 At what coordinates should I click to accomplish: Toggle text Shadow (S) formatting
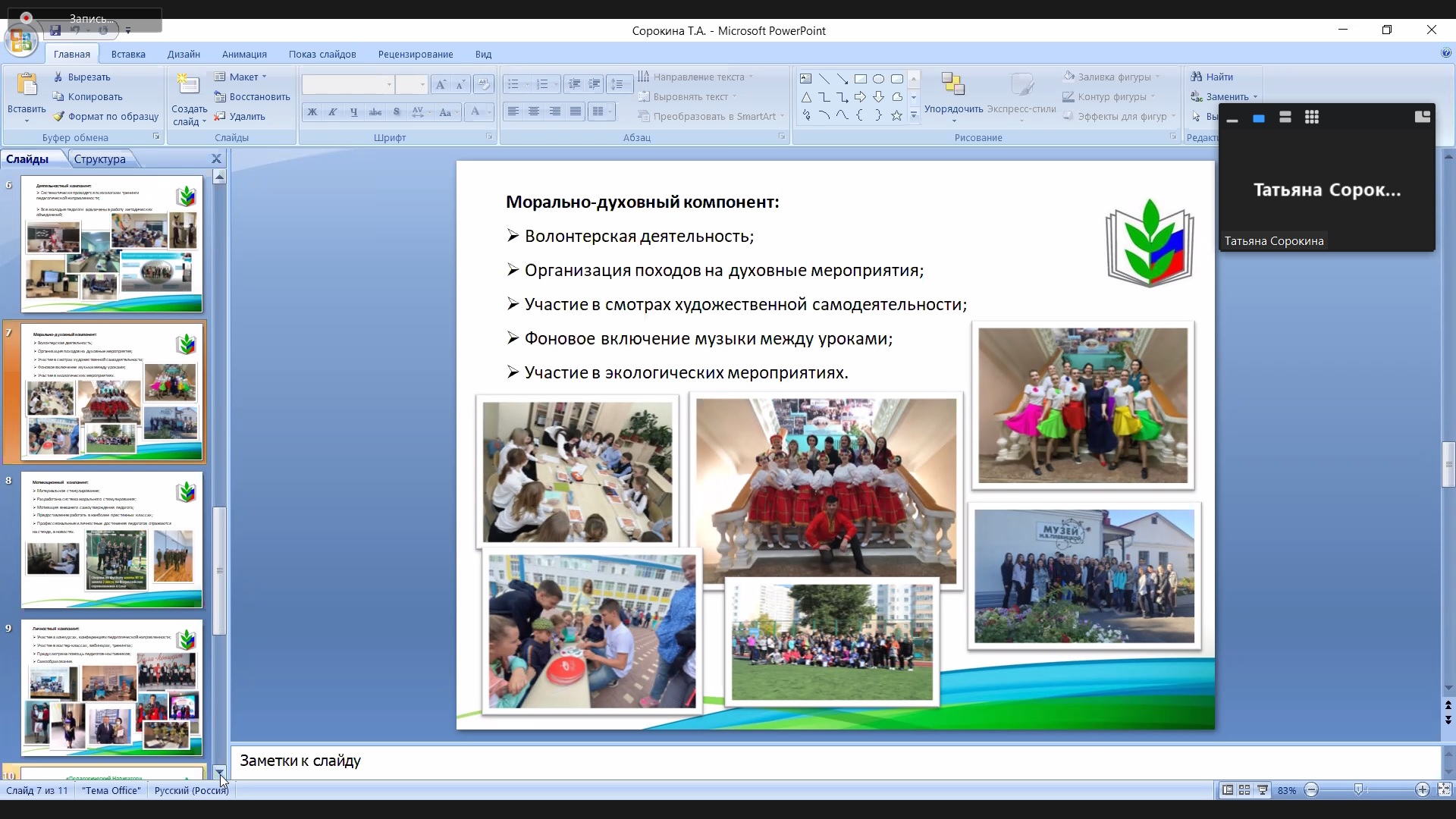[396, 111]
